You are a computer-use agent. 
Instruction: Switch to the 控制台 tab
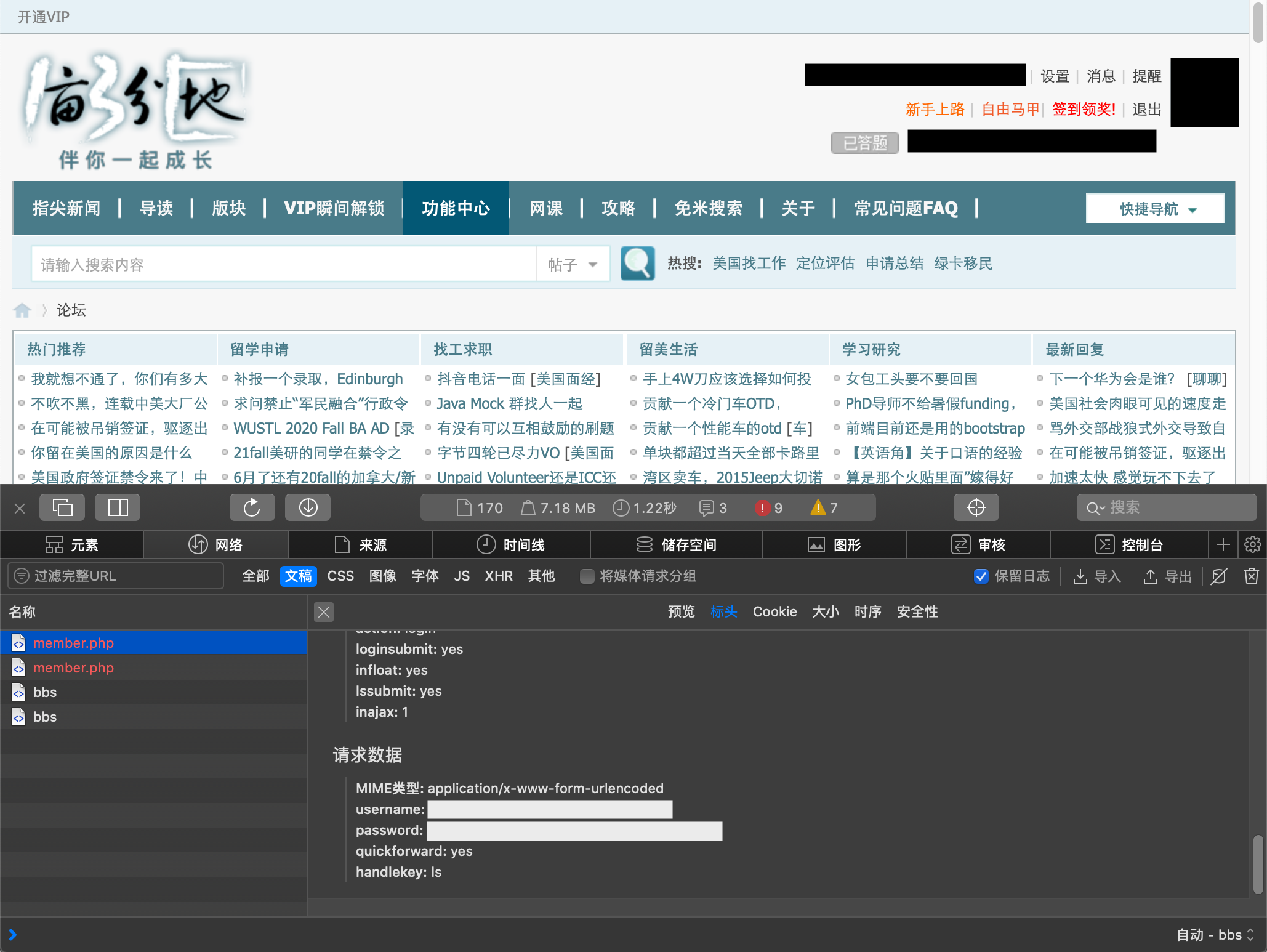[x=1129, y=545]
